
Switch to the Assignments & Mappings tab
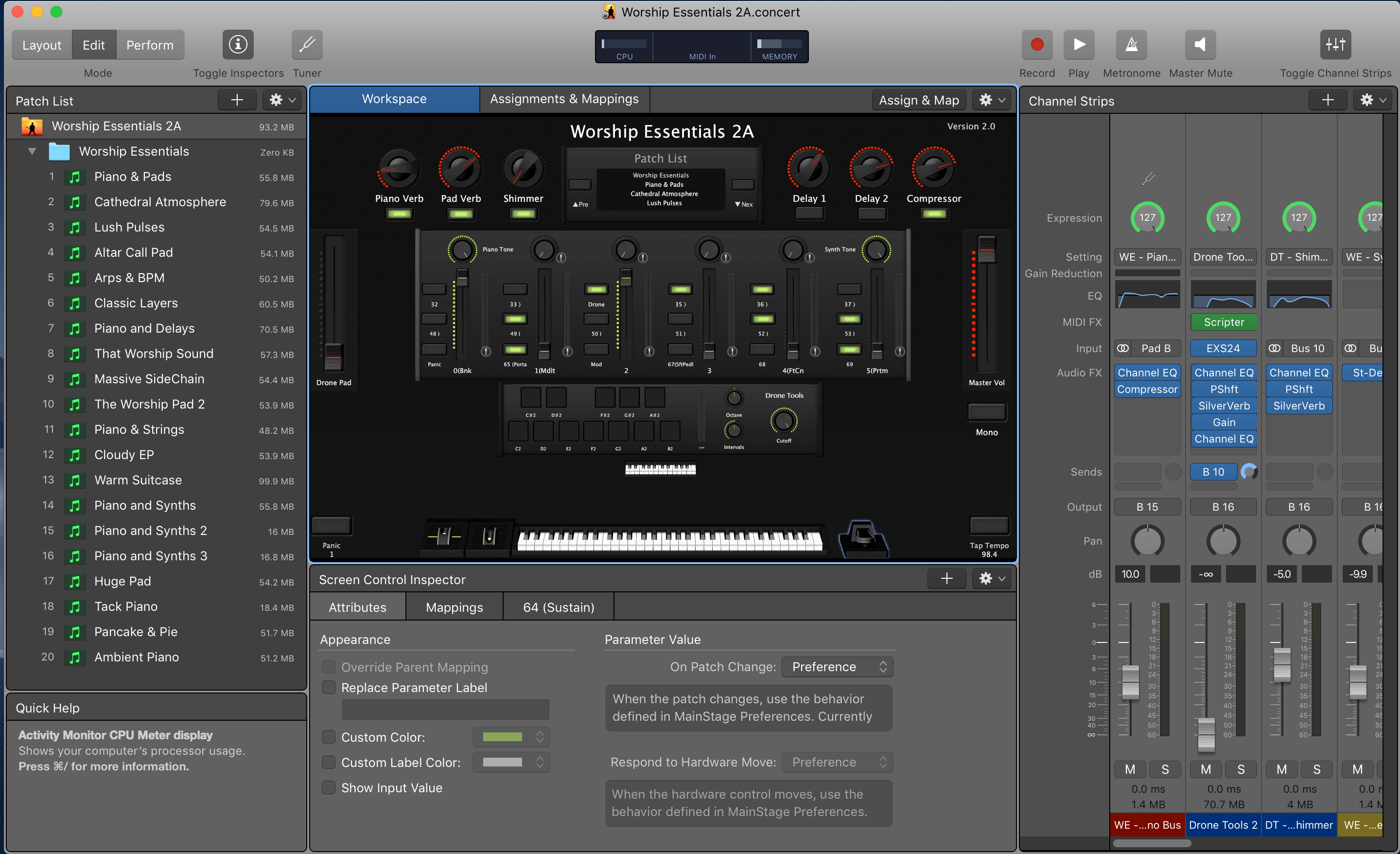[563, 98]
